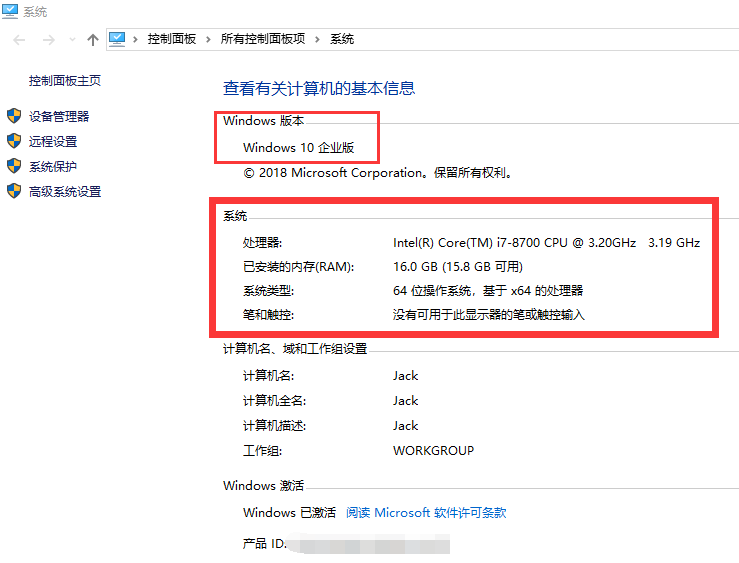Click the computer icon in address bar

pyautogui.click(x=117, y=39)
